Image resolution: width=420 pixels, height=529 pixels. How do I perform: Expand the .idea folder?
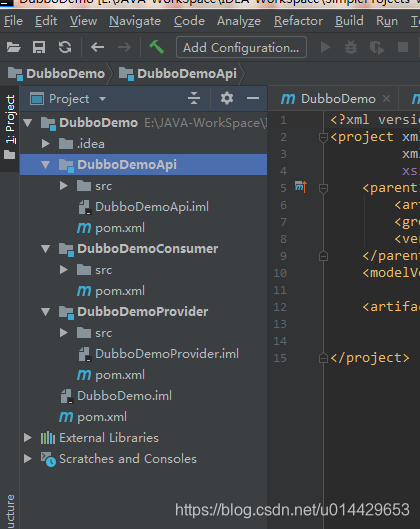coord(46,144)
